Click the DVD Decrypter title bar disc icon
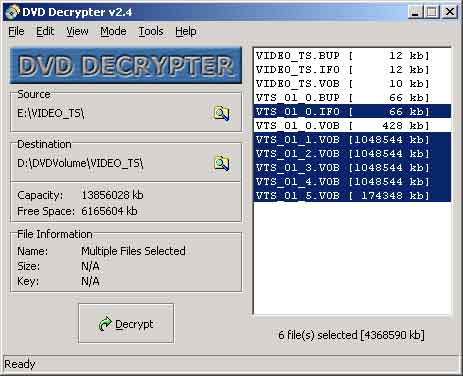This screenshot has width=463, height=376. point(13,12)
